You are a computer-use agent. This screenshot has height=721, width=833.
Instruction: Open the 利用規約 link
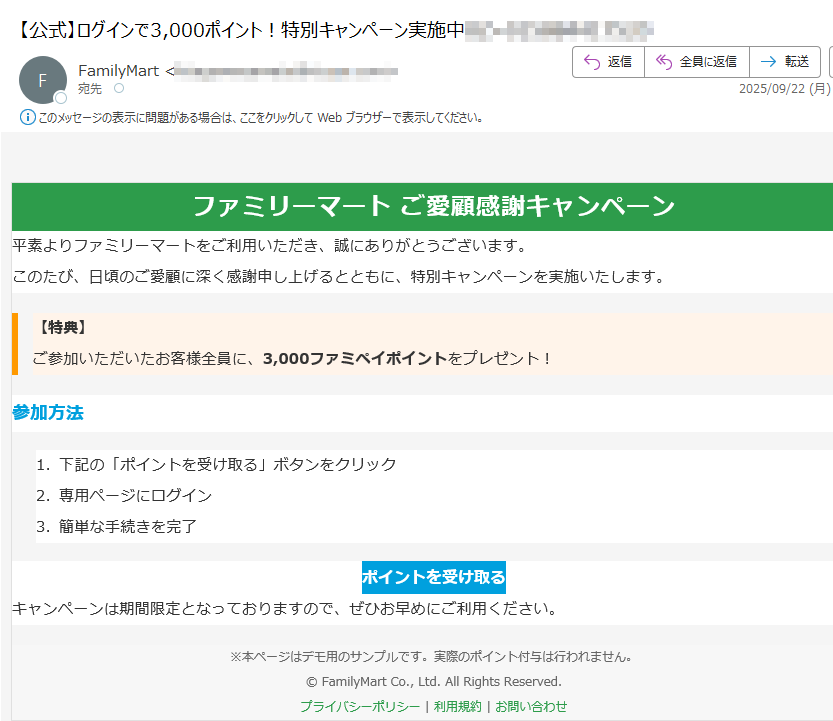coord(457,706)
